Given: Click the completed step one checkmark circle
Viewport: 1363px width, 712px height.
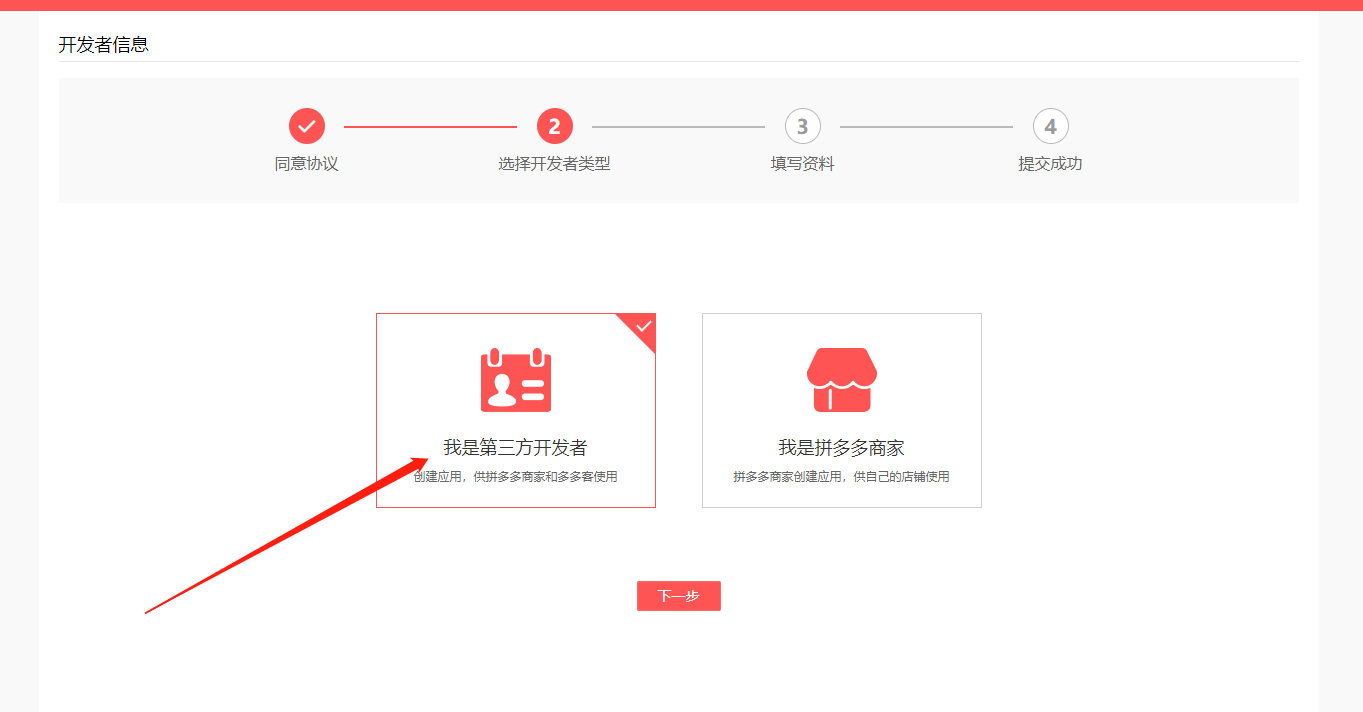Looking at the screenshot, I should [307, 127].
